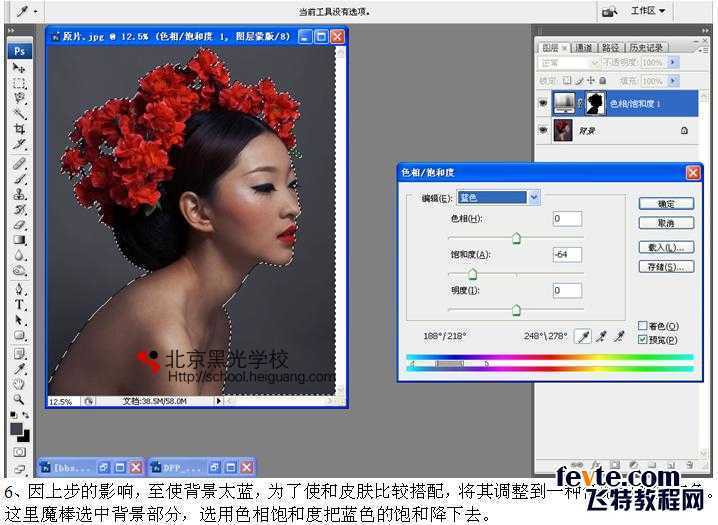
Task: Click the 色相 hue slider handle
Action: click(516, 238)
